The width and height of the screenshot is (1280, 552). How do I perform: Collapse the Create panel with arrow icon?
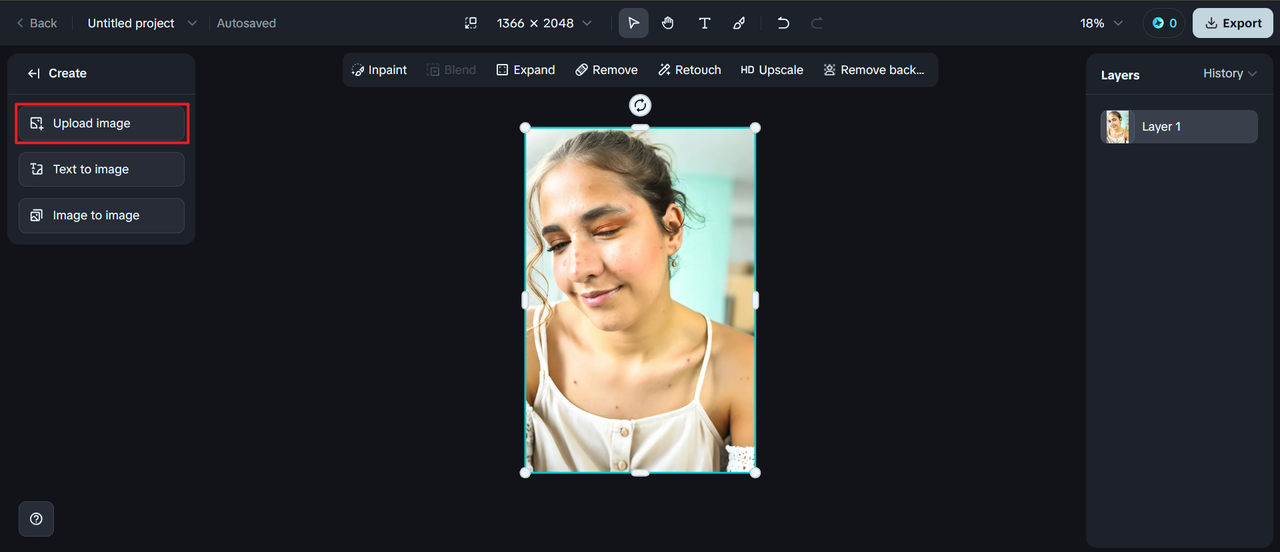[x=34, y=73]
